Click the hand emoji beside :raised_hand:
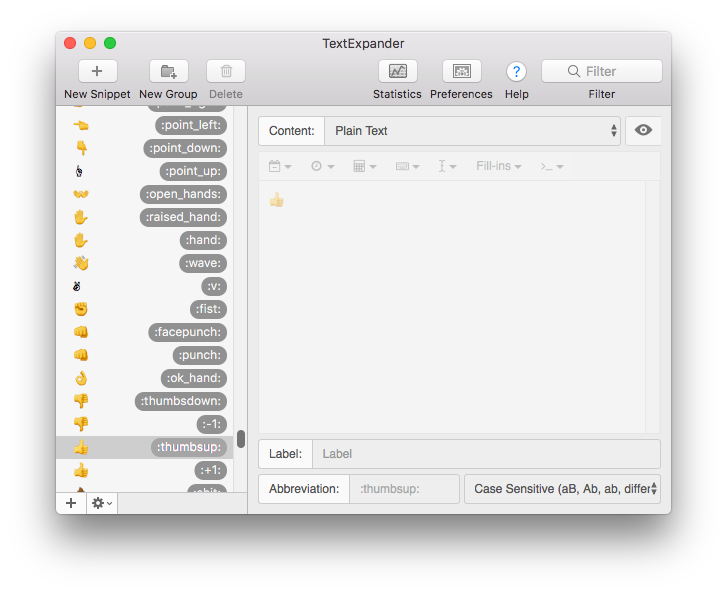This screenshot has height=594, width=727. click(x=81, y=217)
